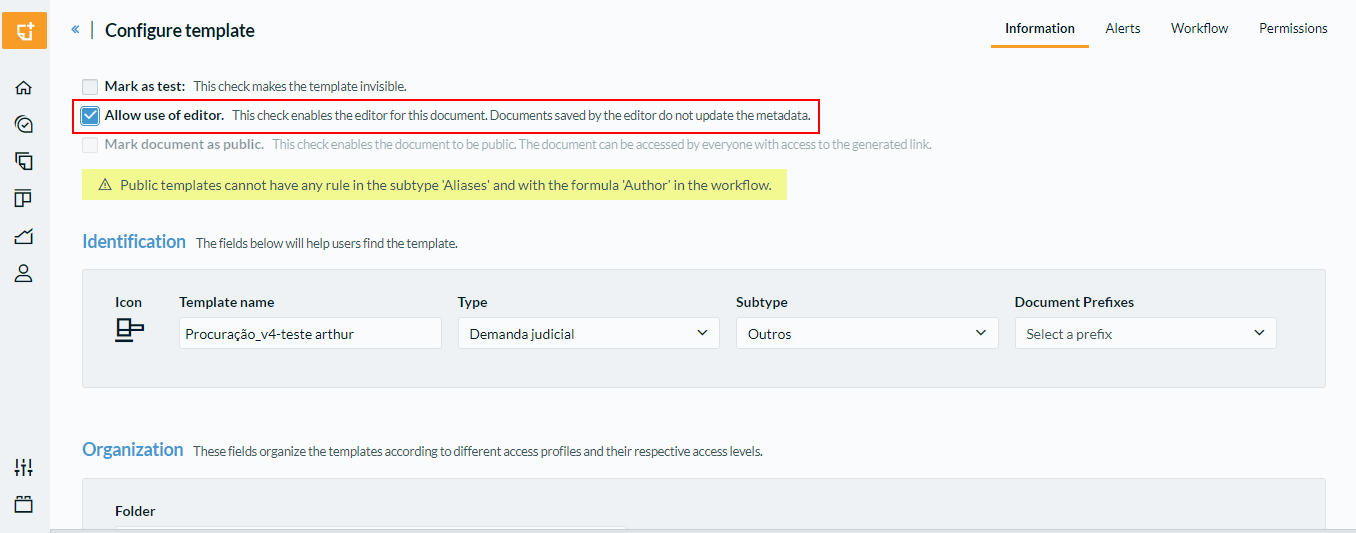Image resolution: width=1356 pixels, height=533 pixels.
Task: Click the Identification section heading
Action: click(x=134, y=242)
